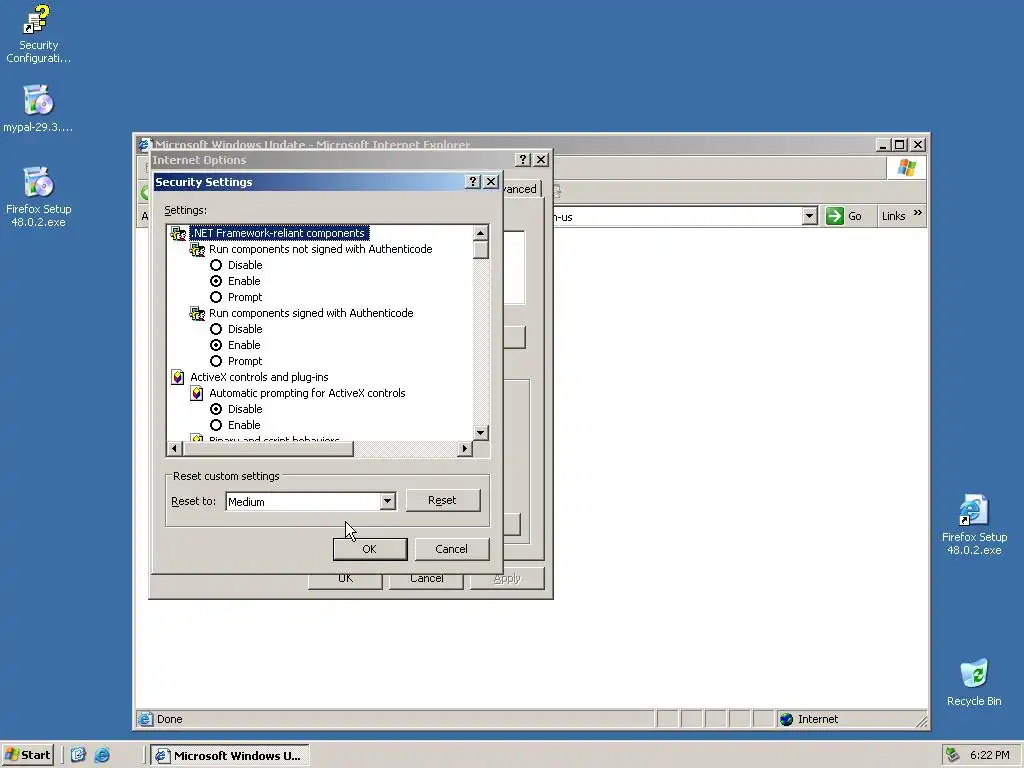Expand the Links toolbar chevron
Viewport: 1024px width, 768px height.
pyautogui.click(x=918, y=213)
